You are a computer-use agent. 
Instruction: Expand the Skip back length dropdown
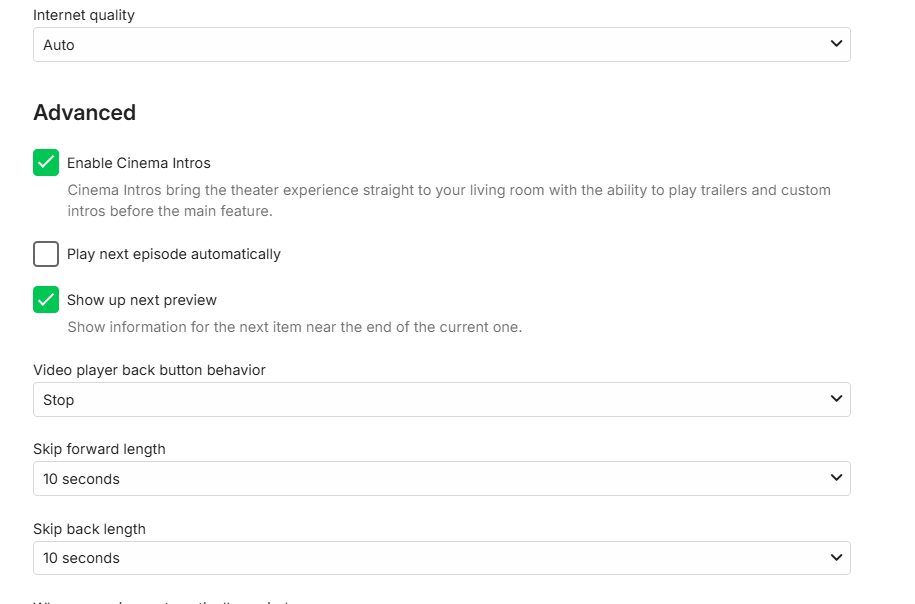point(440,558)
